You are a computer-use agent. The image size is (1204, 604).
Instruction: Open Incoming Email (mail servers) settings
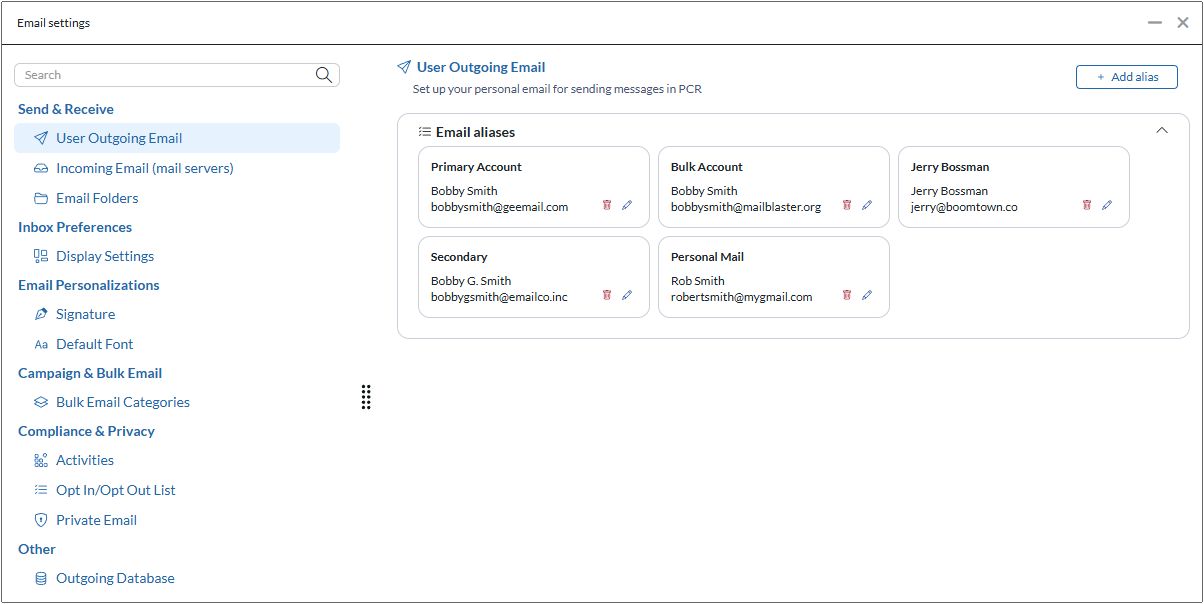pyautogui.click(x=145, y=168)
